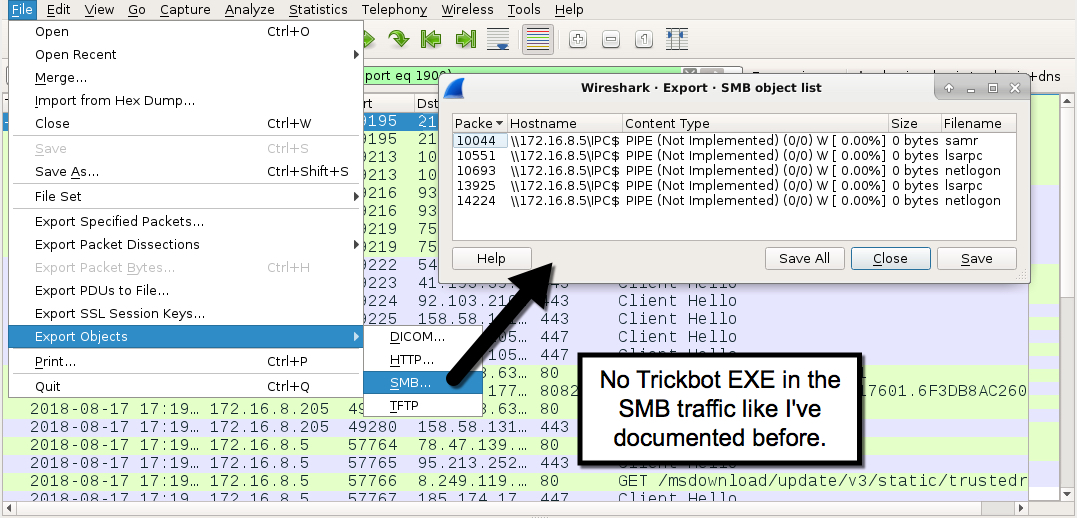Close SMB object list via X icon

[1014, 88]
